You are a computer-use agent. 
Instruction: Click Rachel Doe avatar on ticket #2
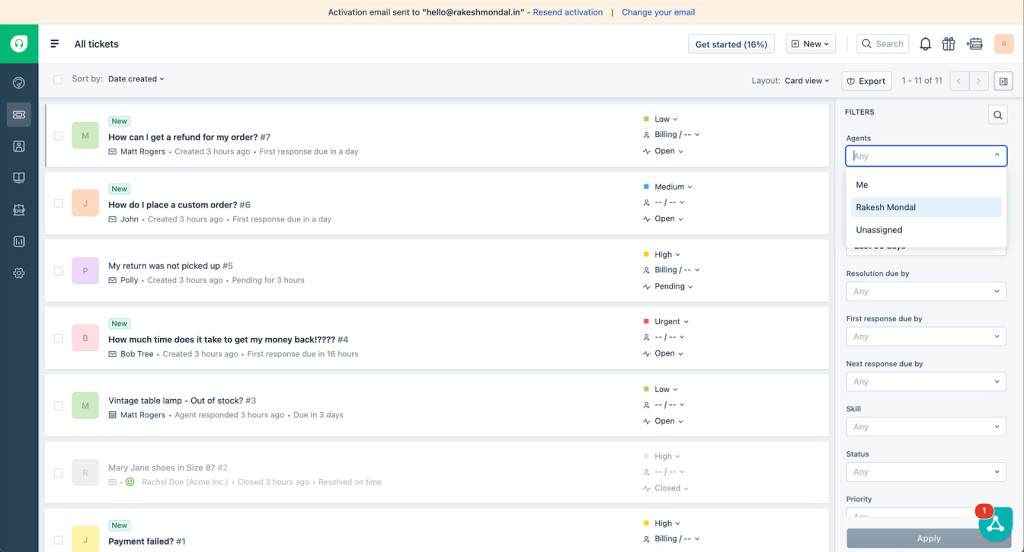(x=85, y=472)
